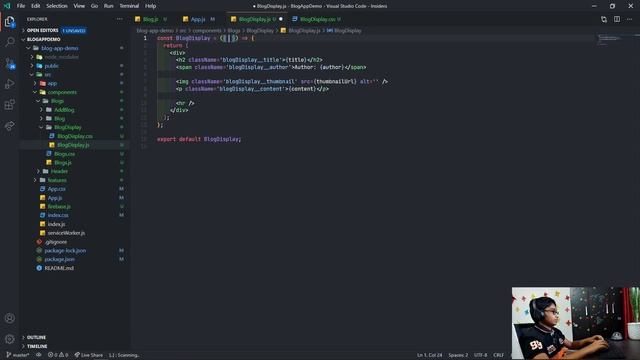Collapse the src folder
Screen dimensions: 640x360
point(47,75)
